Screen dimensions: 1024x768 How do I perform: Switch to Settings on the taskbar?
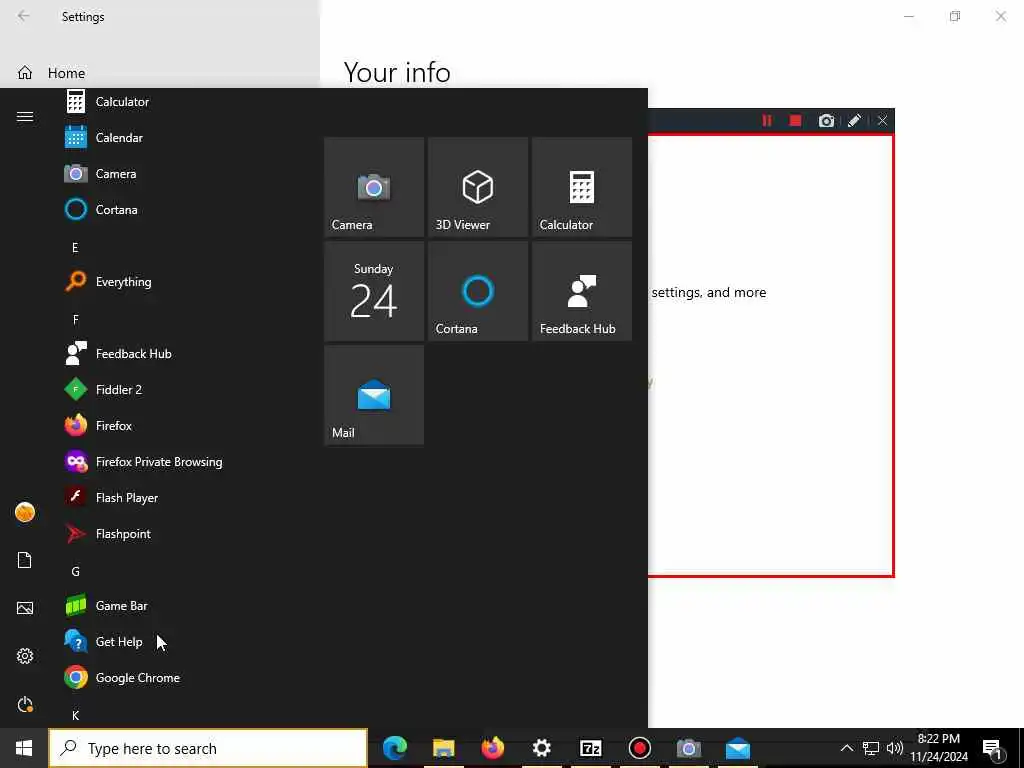tap(541, 748)
